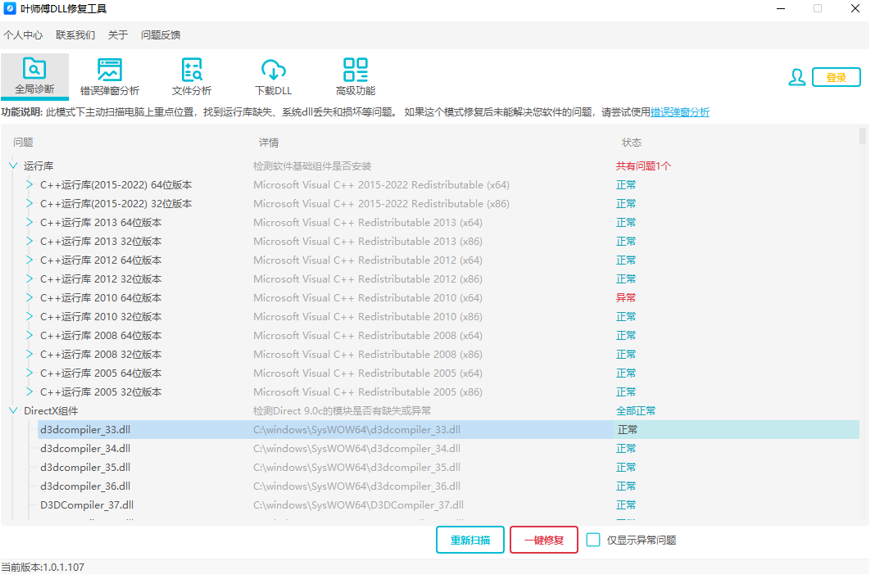
Task: Open the 文件分析 file analysis tool
Action: click(192, 76)
